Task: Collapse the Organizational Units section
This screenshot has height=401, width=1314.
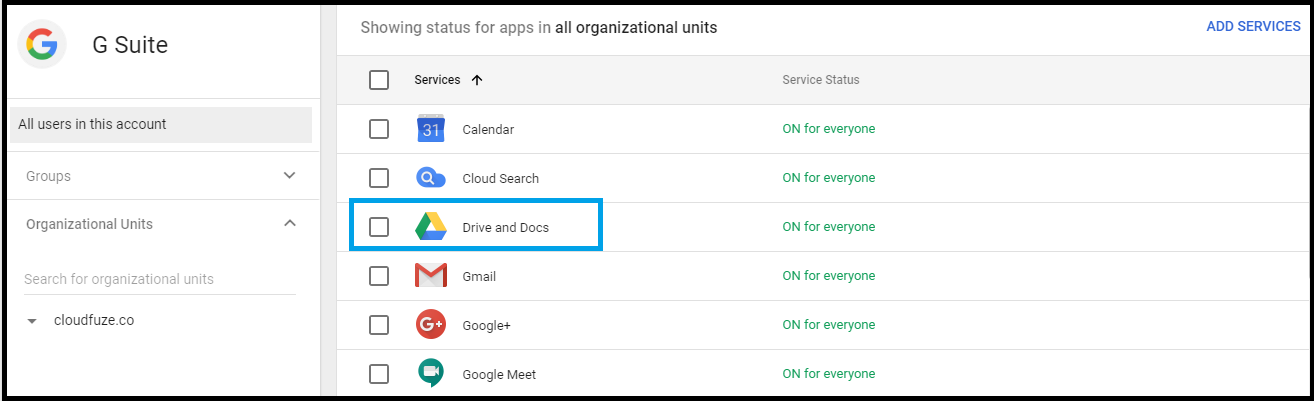Action: click(x=290, y=224)
